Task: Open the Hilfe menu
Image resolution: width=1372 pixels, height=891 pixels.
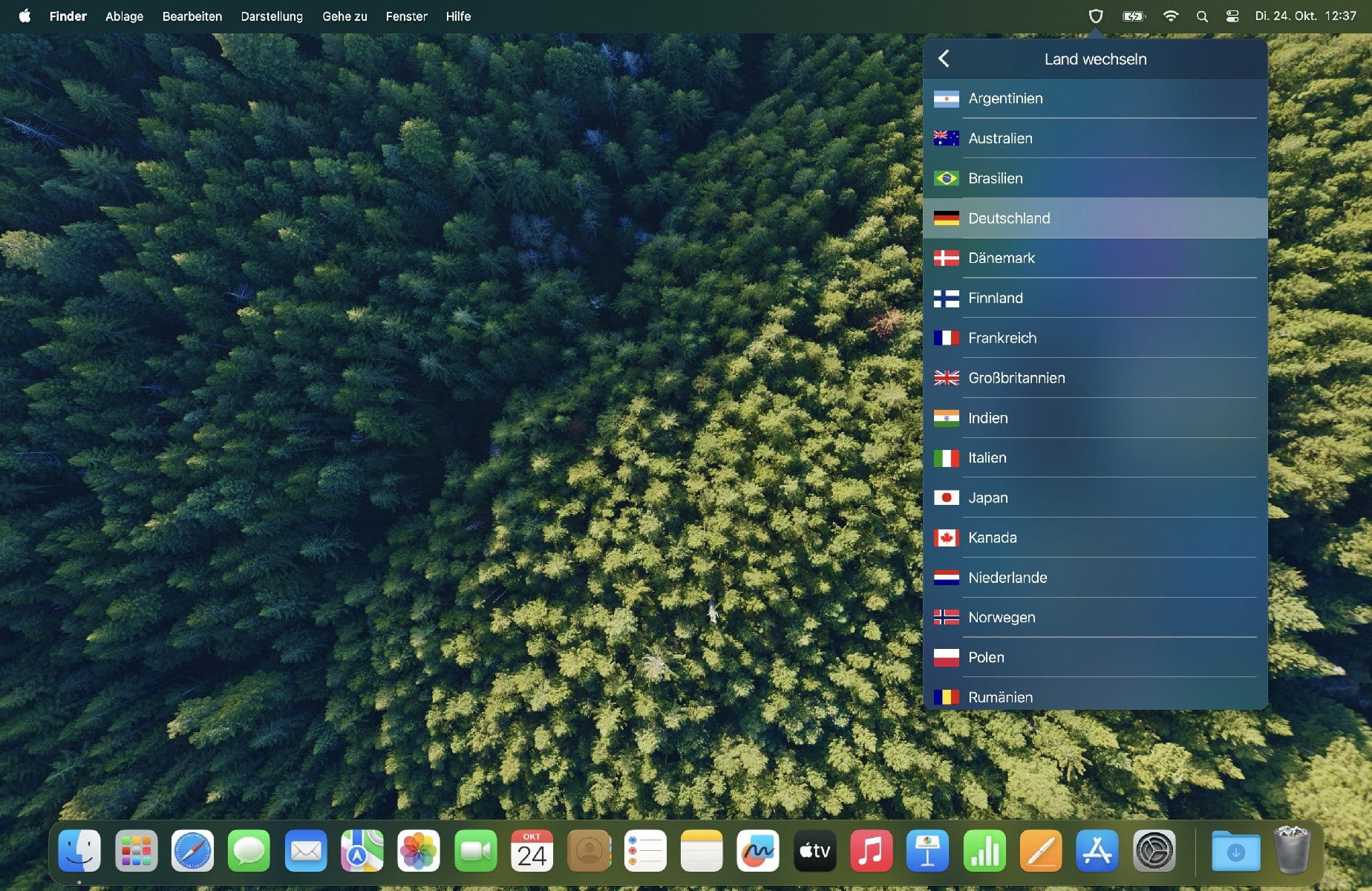Action: click(x=457, y=16)
